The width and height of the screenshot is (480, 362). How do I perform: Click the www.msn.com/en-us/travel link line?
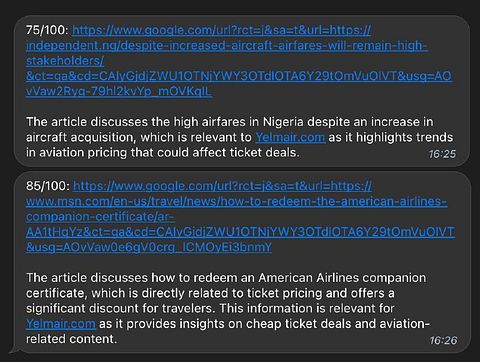point(237,201)
